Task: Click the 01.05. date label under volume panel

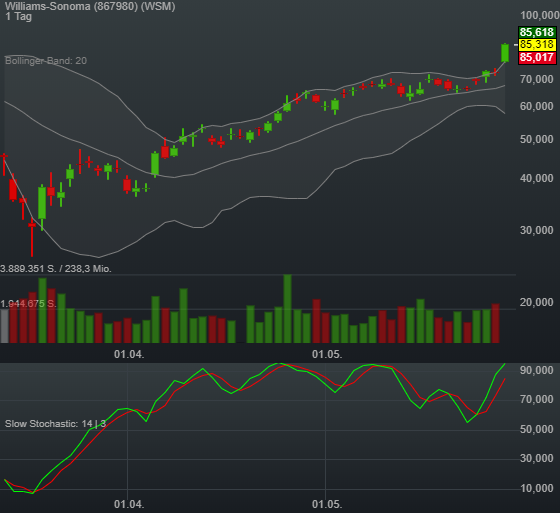Action: pyautogui.click(x=327, y=354)
